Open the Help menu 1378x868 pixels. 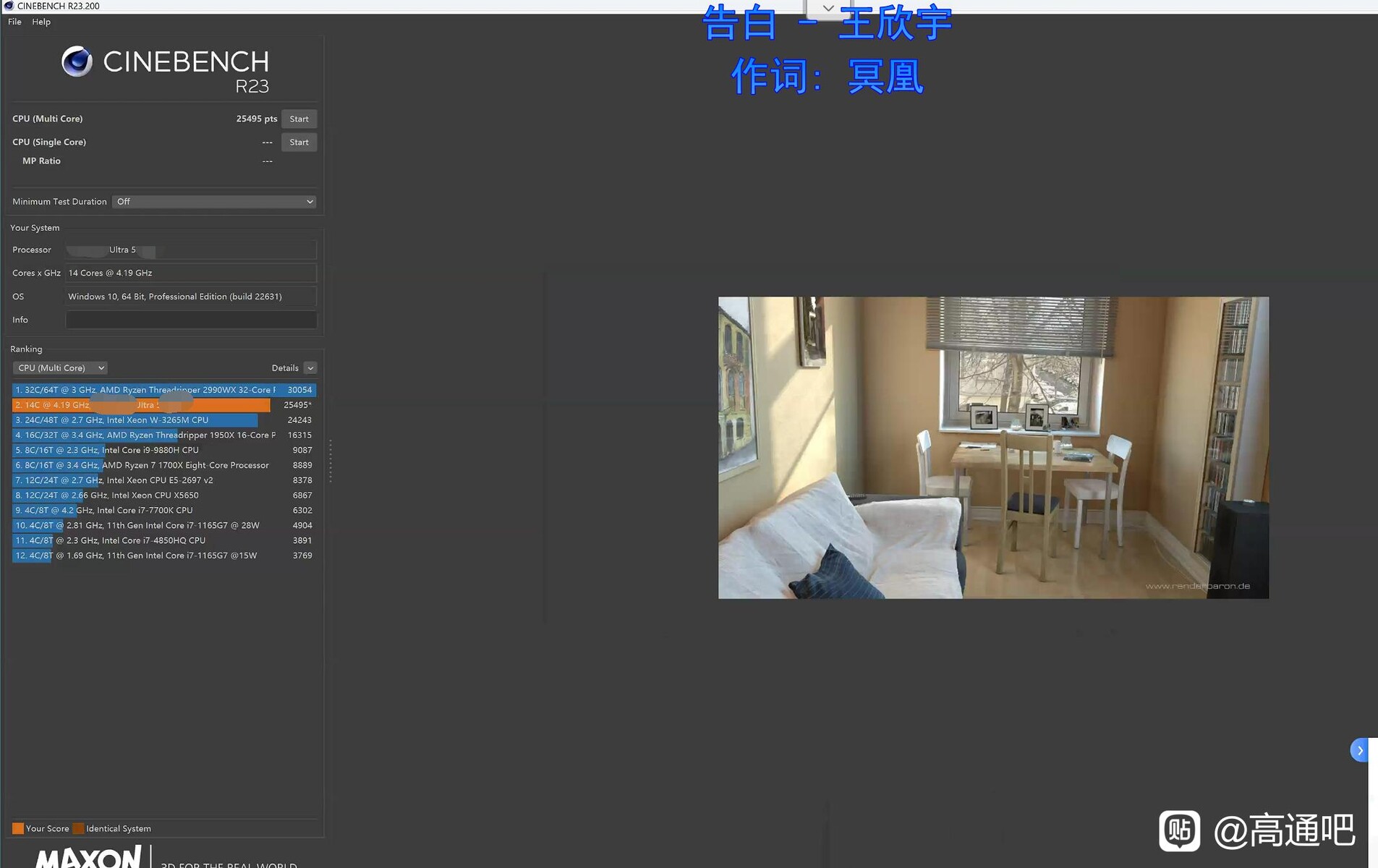[41, 22]
